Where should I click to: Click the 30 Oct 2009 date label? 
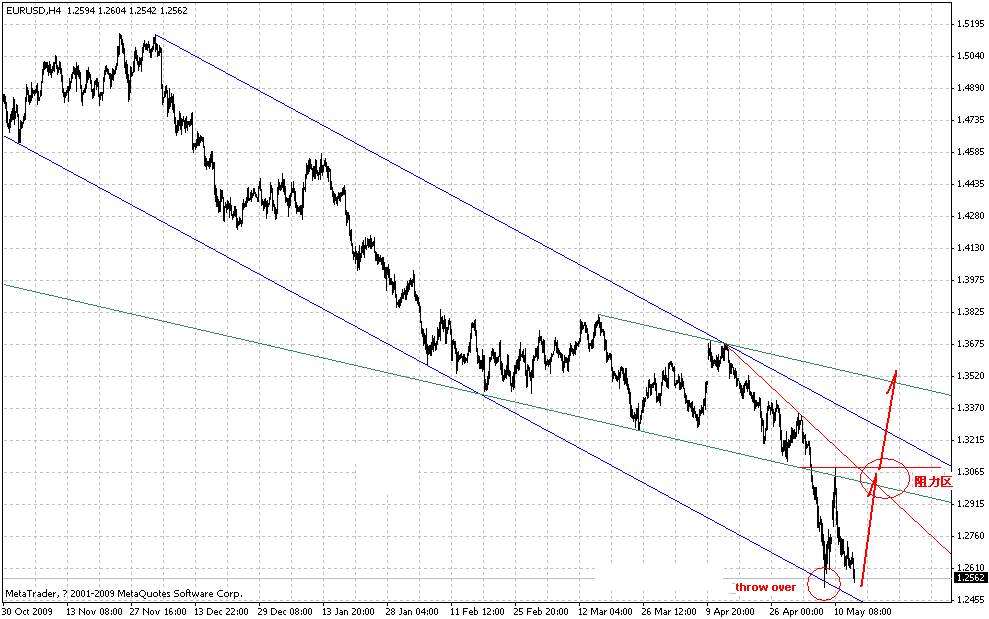[x=27, y=611]
